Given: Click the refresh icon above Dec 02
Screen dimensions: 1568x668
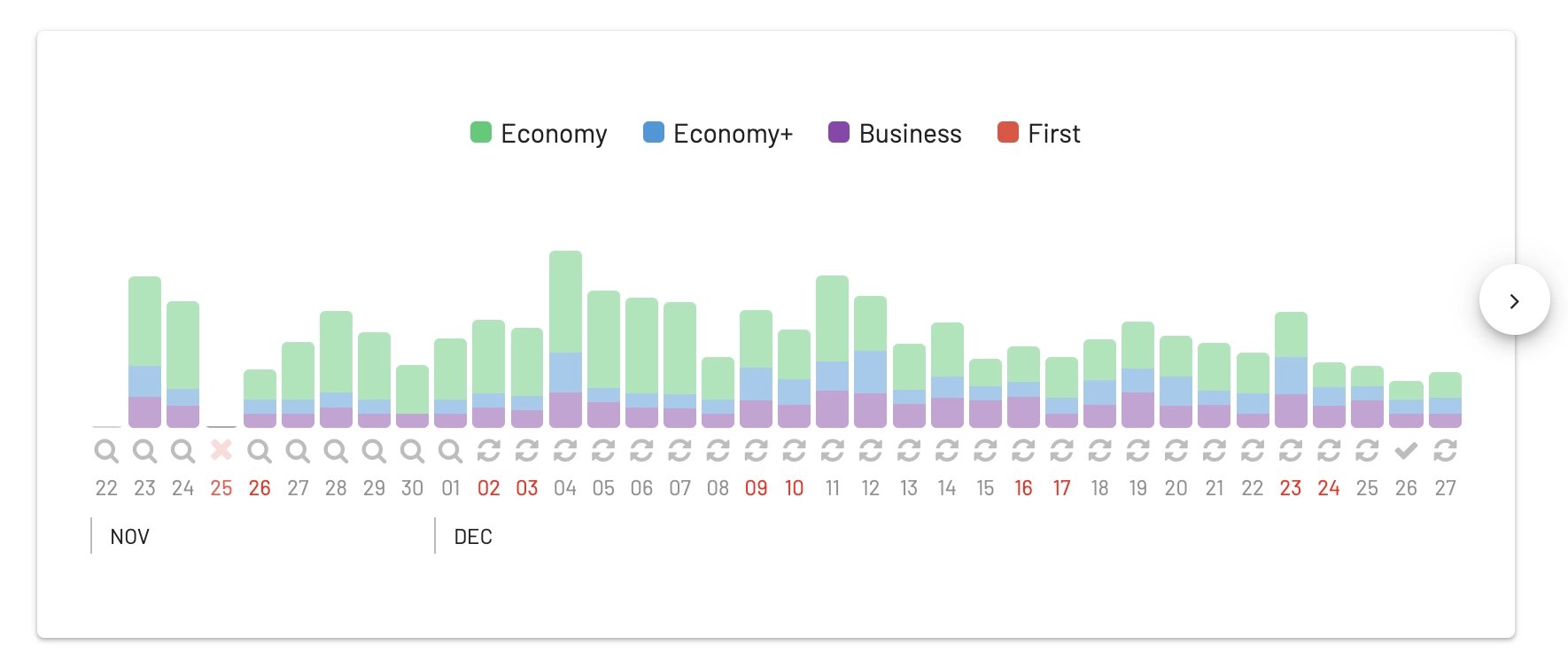Looking at the screenshot, I should (489, 451).
